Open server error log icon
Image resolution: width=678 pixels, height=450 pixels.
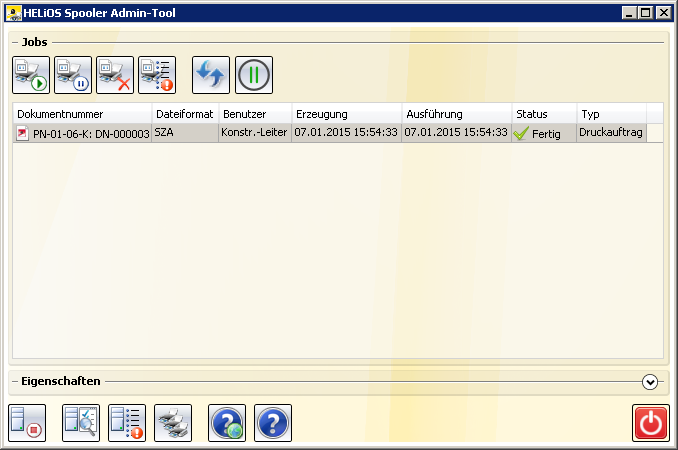tap(127, 423)
